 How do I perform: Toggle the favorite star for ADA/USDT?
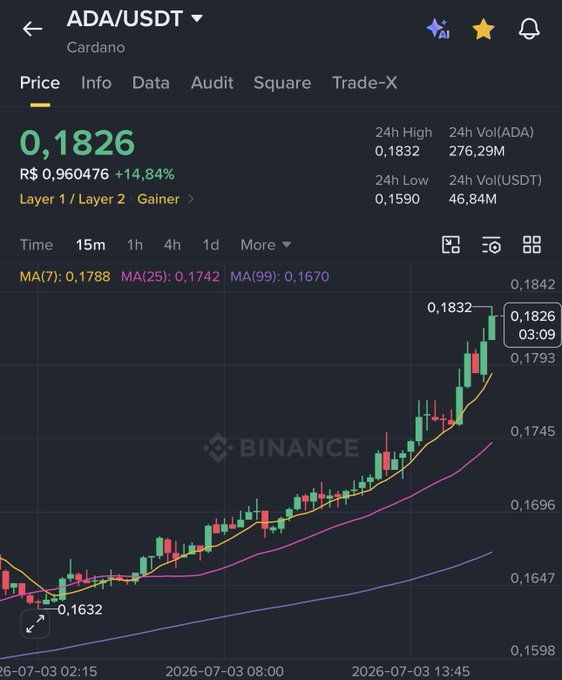coord(483,29)
